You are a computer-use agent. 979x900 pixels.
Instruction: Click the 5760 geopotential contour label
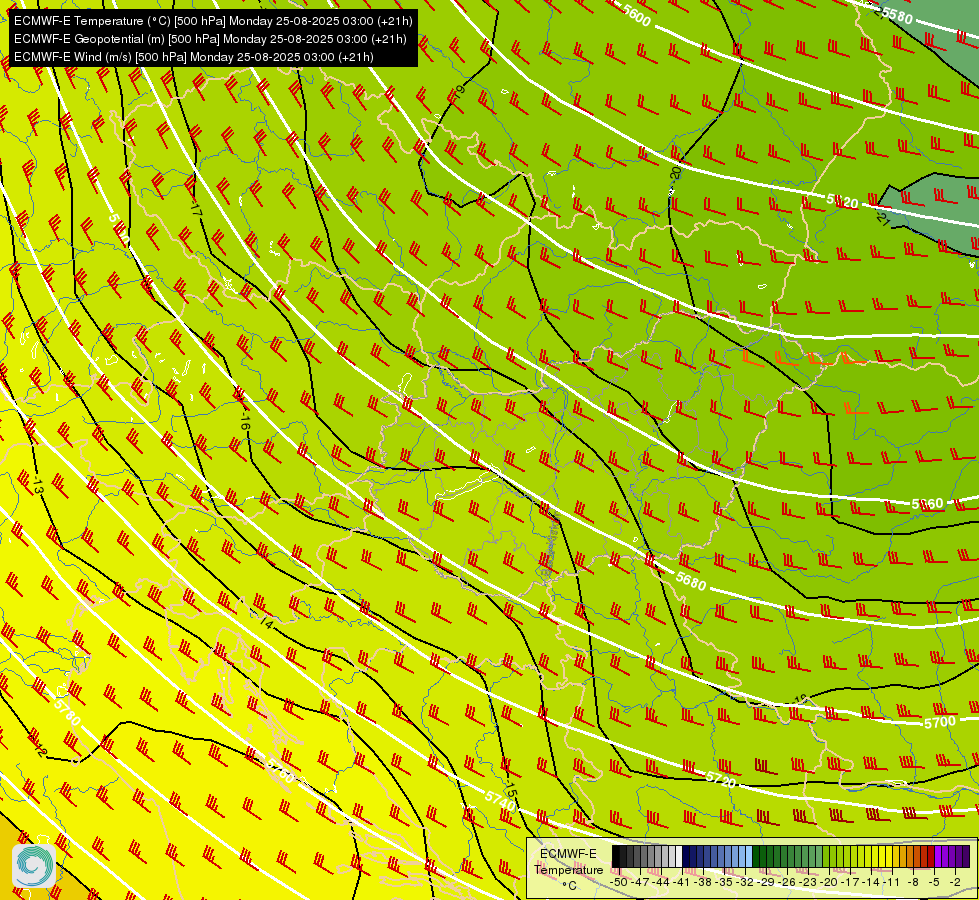279,772
